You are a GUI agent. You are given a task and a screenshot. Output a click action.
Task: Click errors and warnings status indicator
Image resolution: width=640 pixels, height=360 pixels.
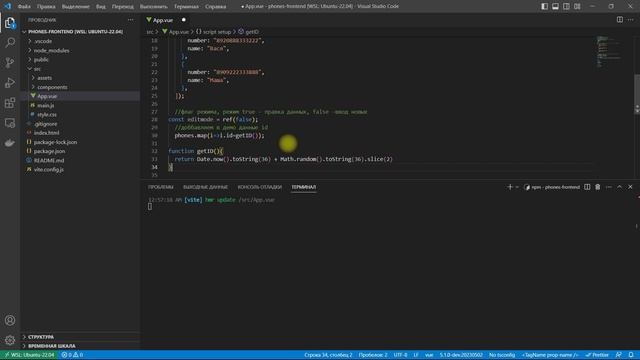click(72, 355)
